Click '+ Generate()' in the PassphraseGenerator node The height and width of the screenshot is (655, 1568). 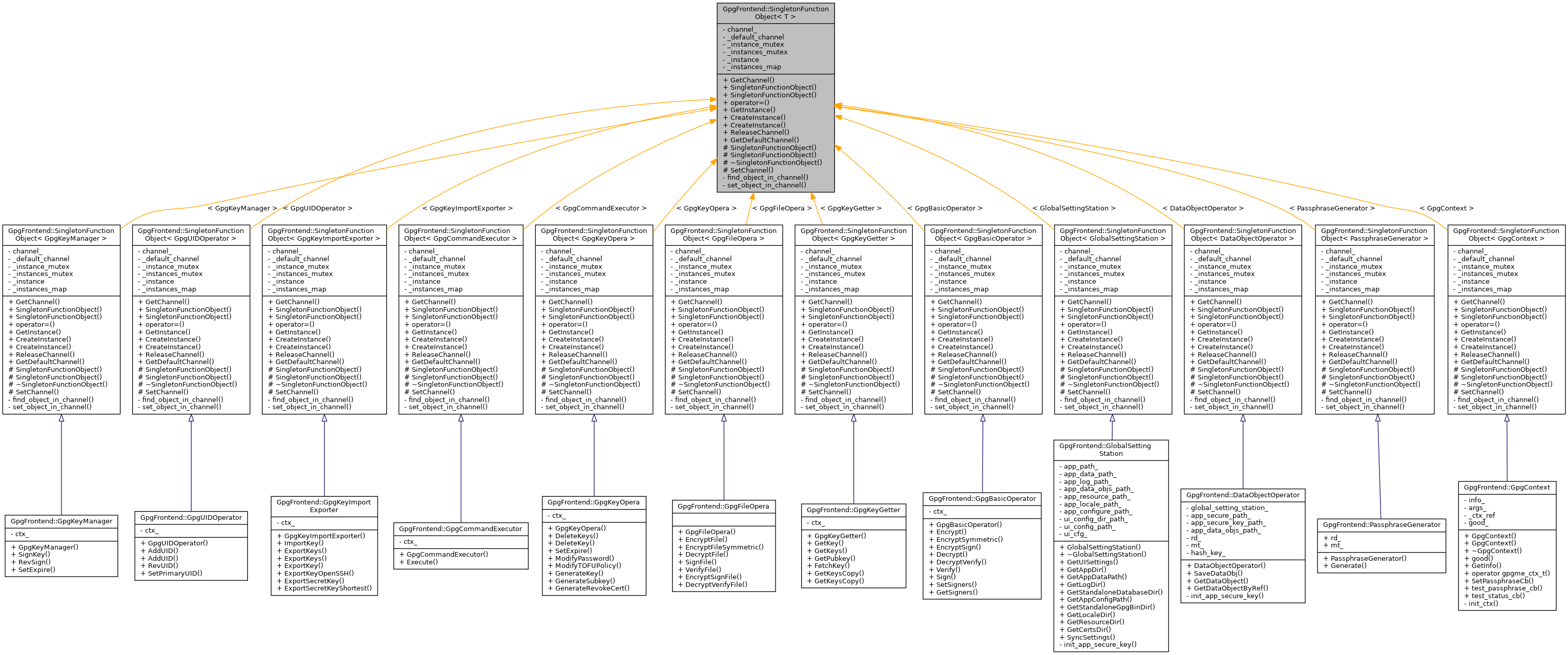pos(1345,565)
